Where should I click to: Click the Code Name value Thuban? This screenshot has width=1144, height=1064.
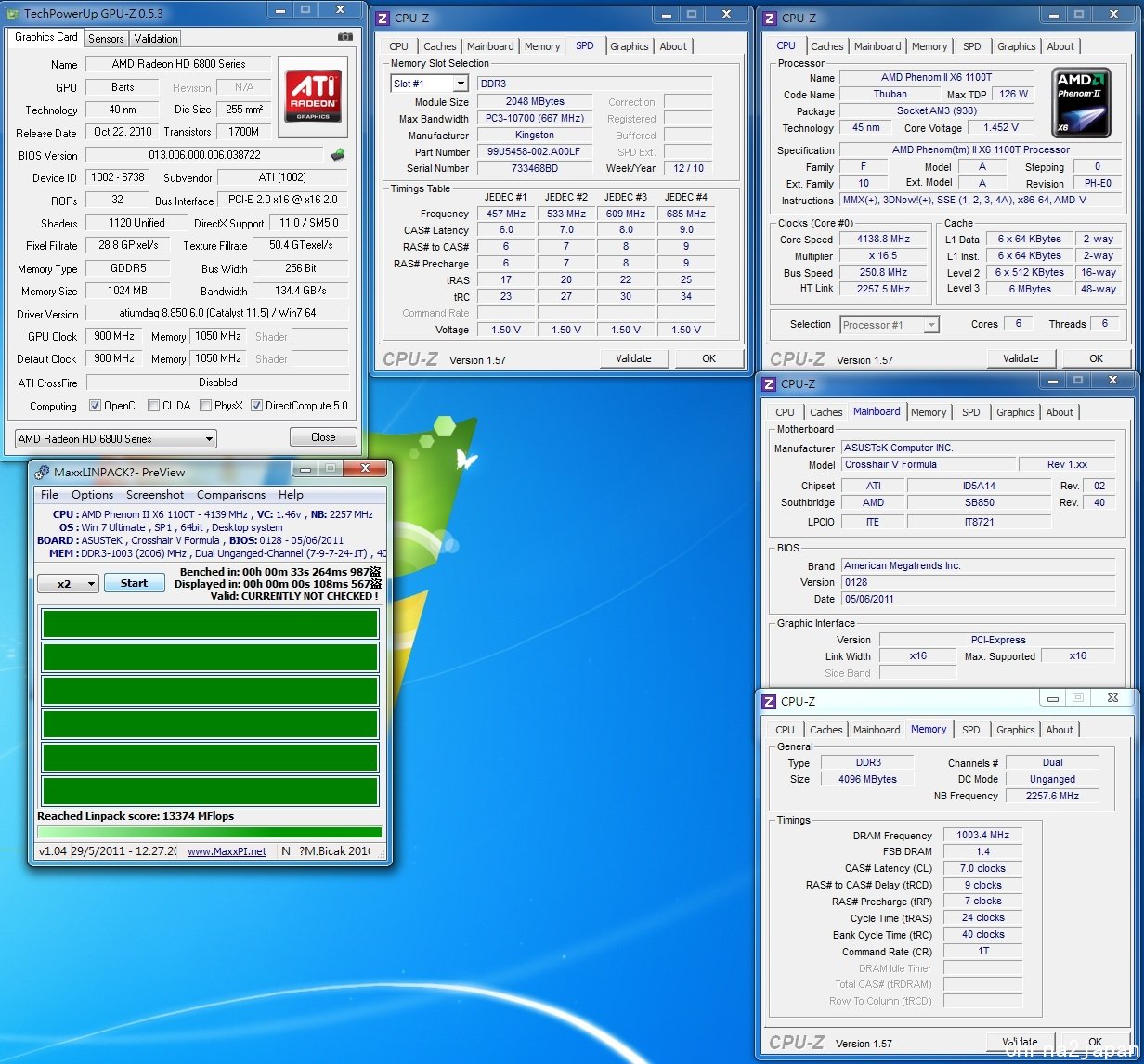click(x=890, y=95)
